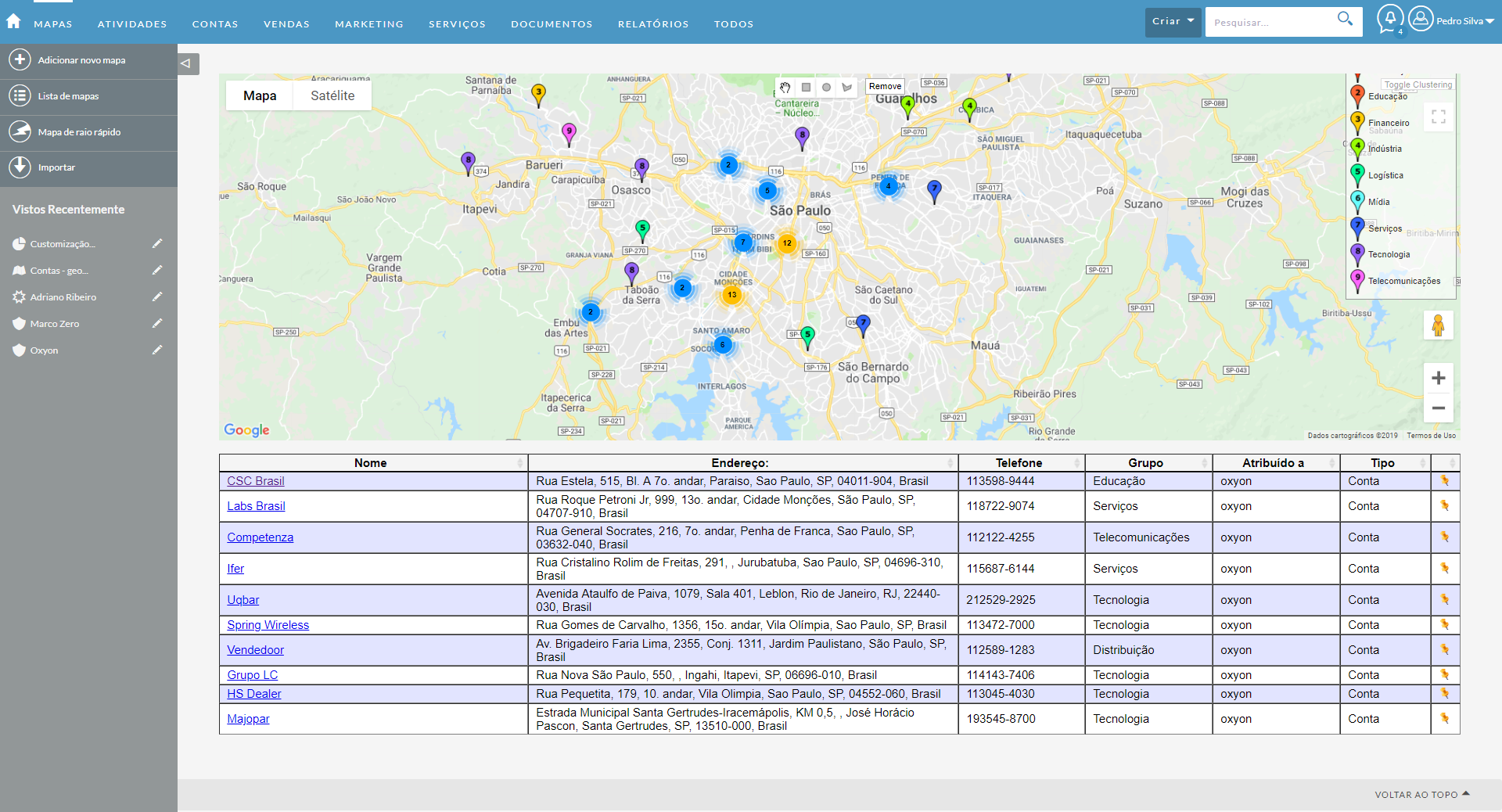Sort table by Telefone column

(1022, 462)
